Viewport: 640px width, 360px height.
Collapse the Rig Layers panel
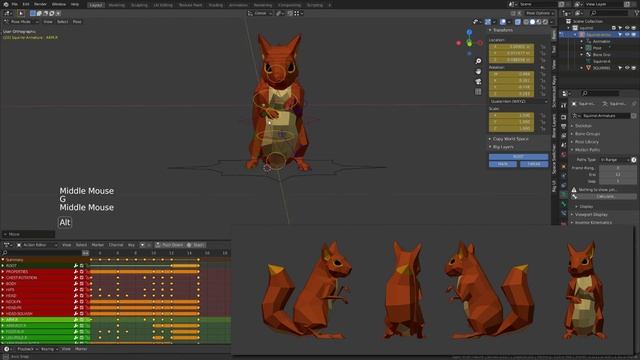pyautogui.click(x=503, y=147)
